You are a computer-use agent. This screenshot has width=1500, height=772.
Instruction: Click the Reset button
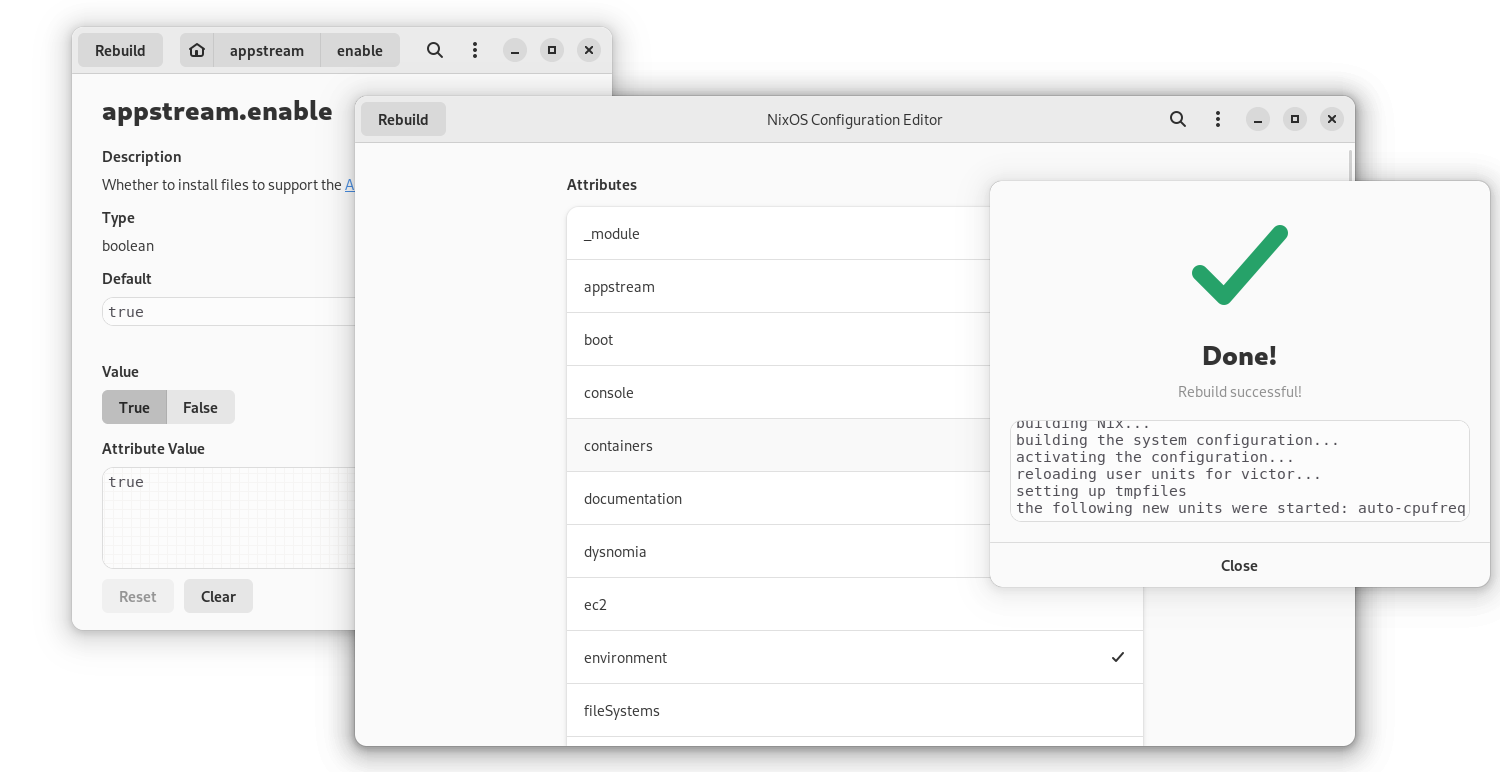pos(138,596)
